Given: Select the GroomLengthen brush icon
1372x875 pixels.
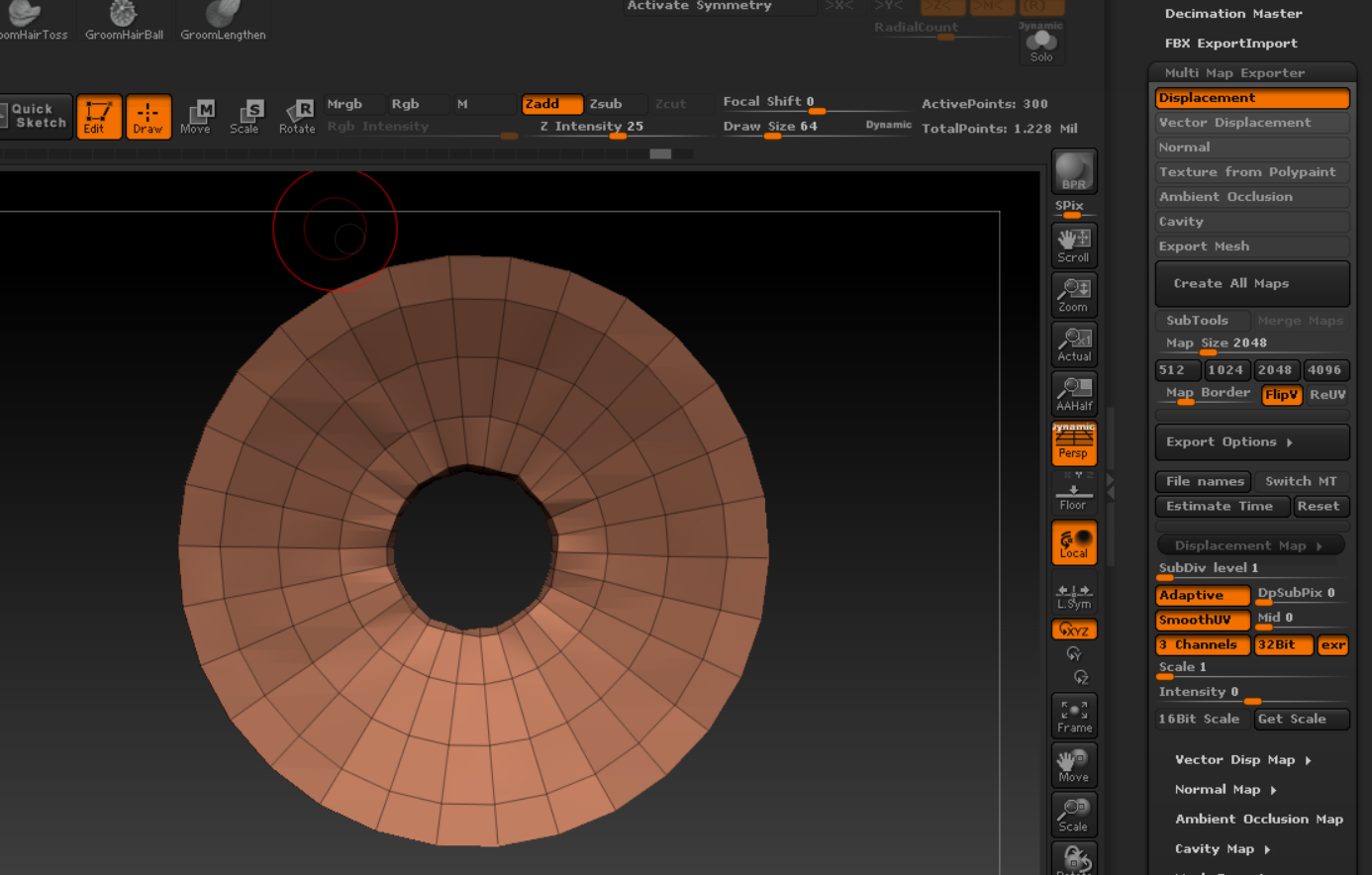Looking at the screenshot, I should [x=223, y=21].
